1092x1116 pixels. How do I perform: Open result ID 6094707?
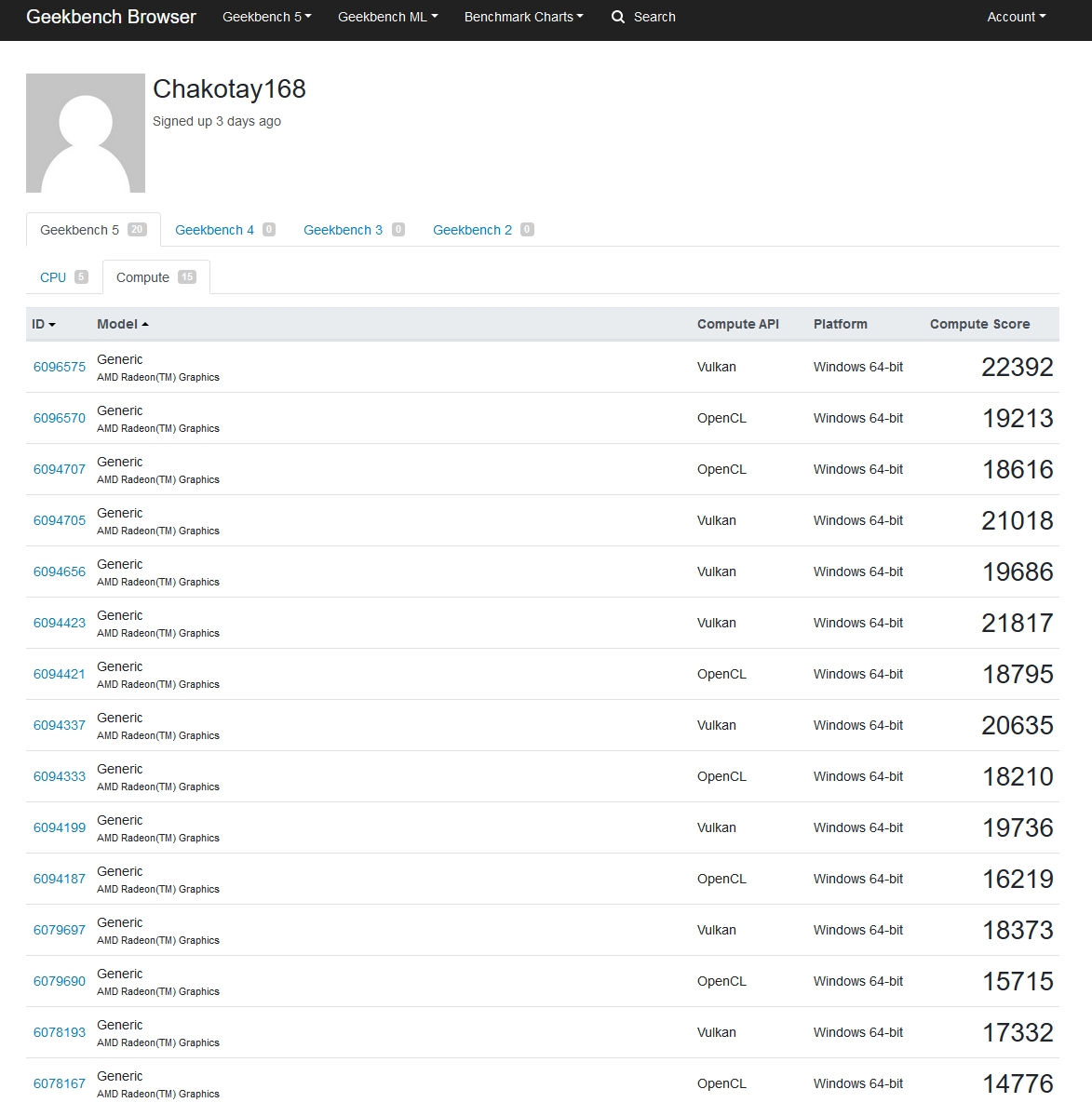[59, 470]
